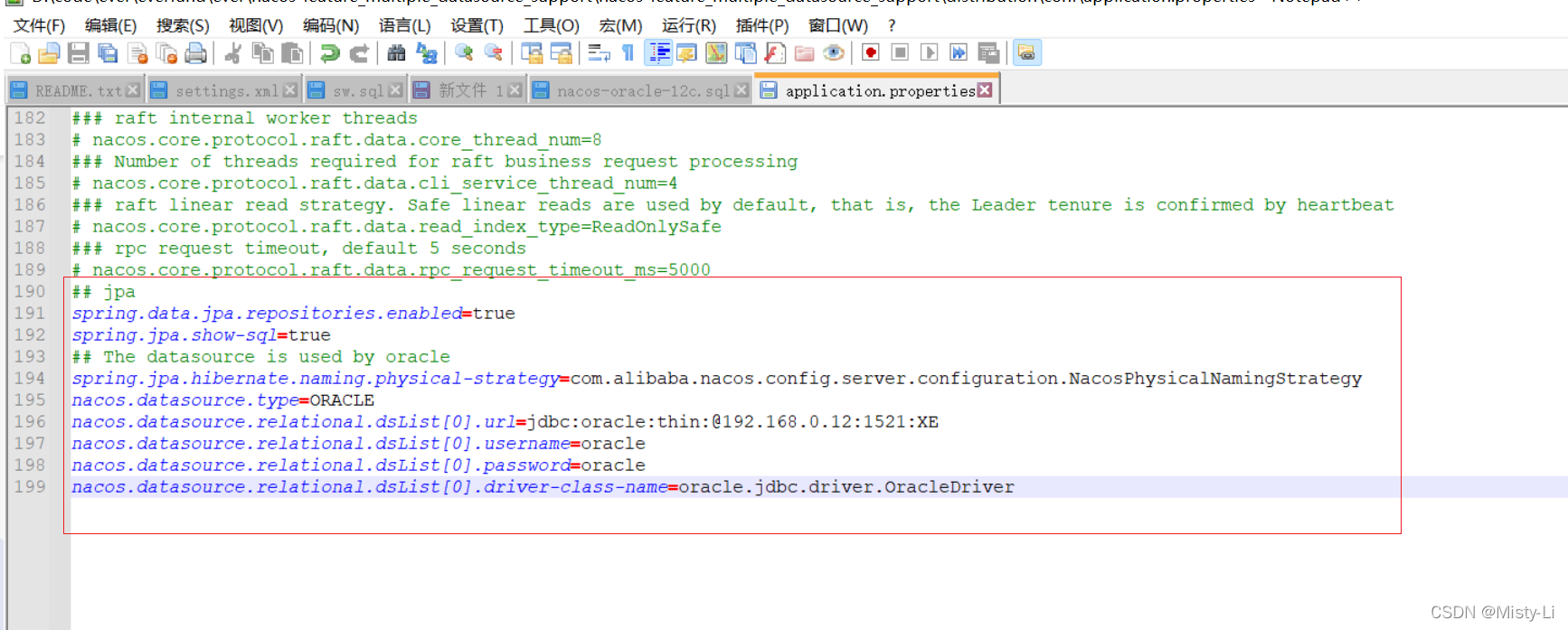Open the 运行(R) menu
The height and width of the screenshot is (630, 1568).
pos(689,25)
